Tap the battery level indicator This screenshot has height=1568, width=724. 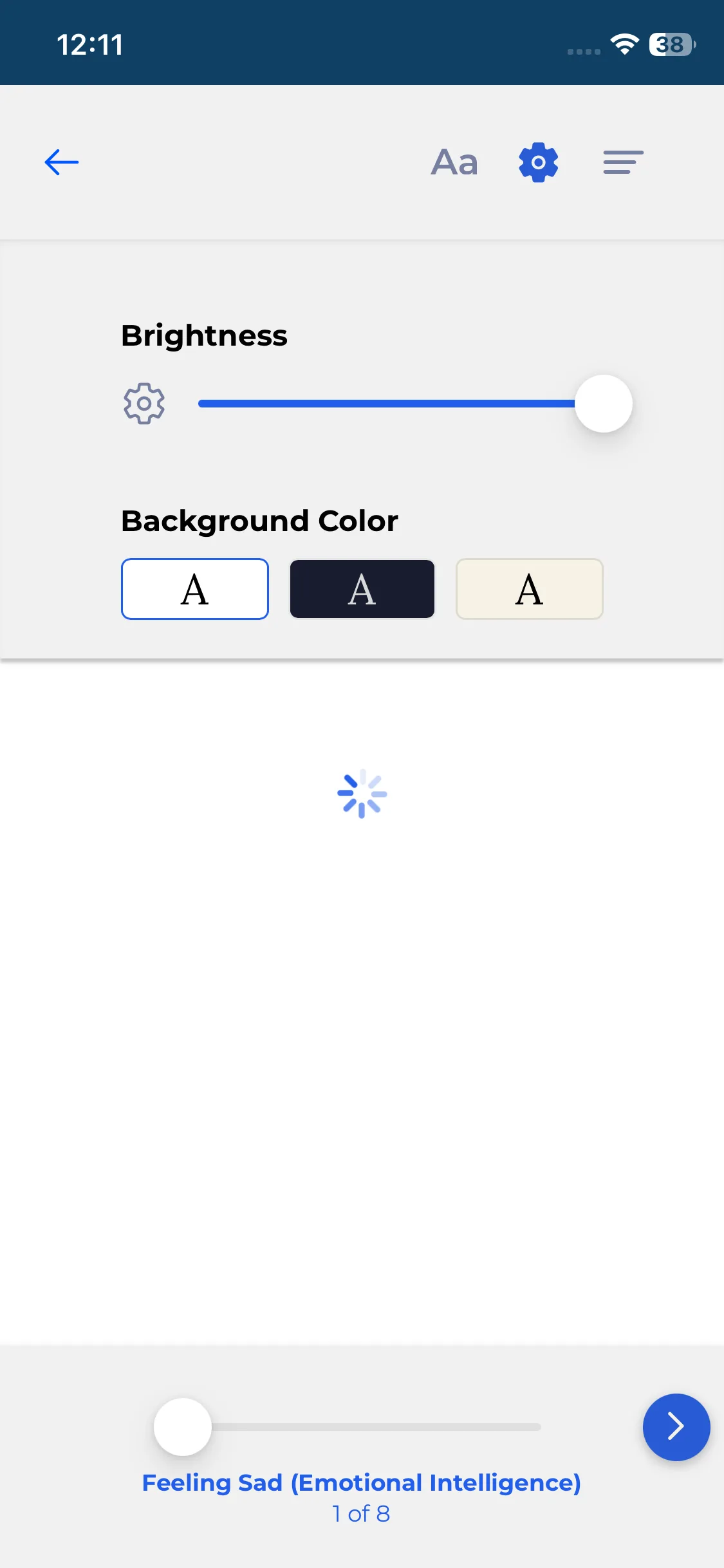pos(671,44)
